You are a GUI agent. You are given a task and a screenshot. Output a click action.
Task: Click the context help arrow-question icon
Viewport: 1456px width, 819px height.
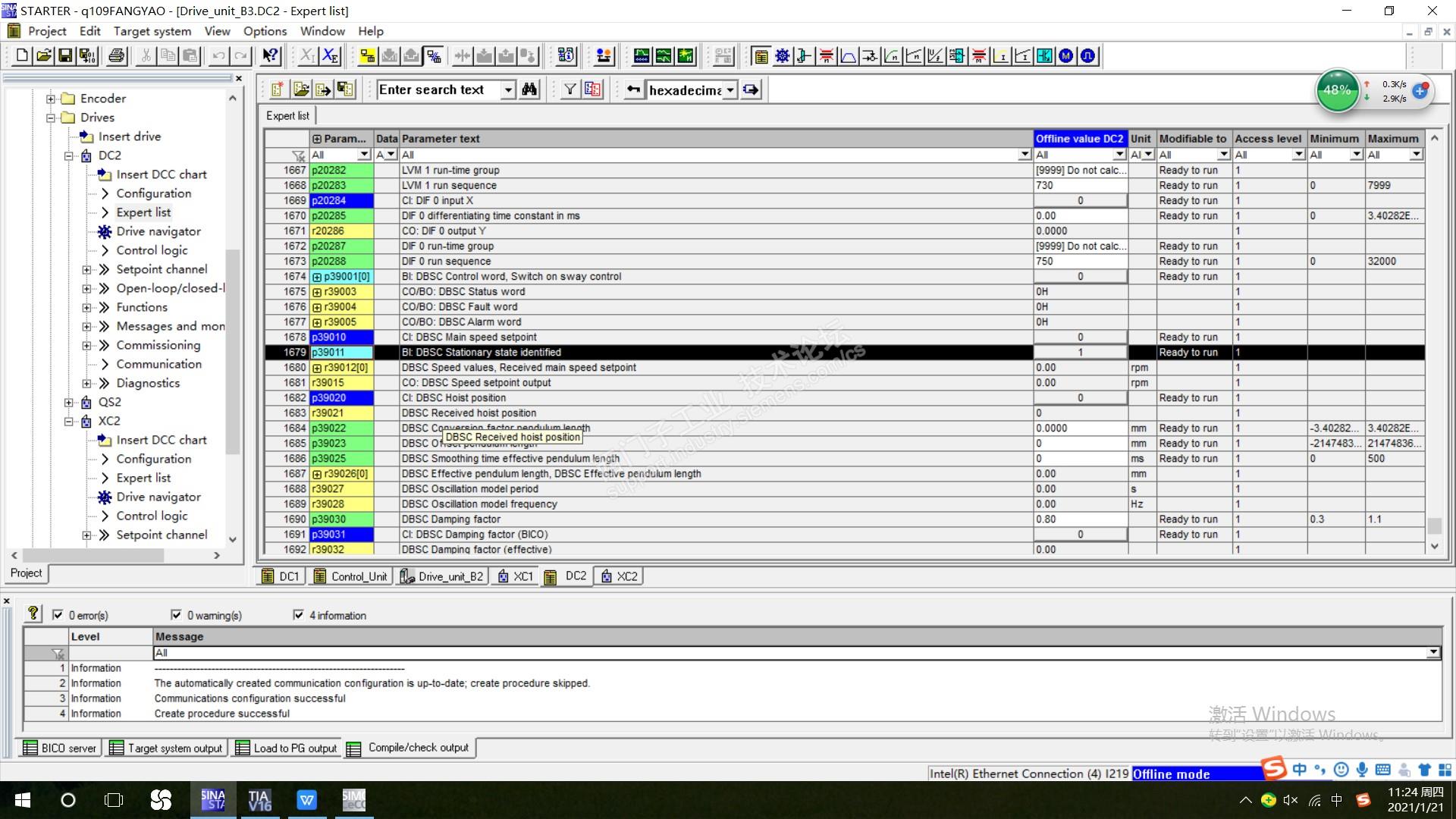pos(270,55)
